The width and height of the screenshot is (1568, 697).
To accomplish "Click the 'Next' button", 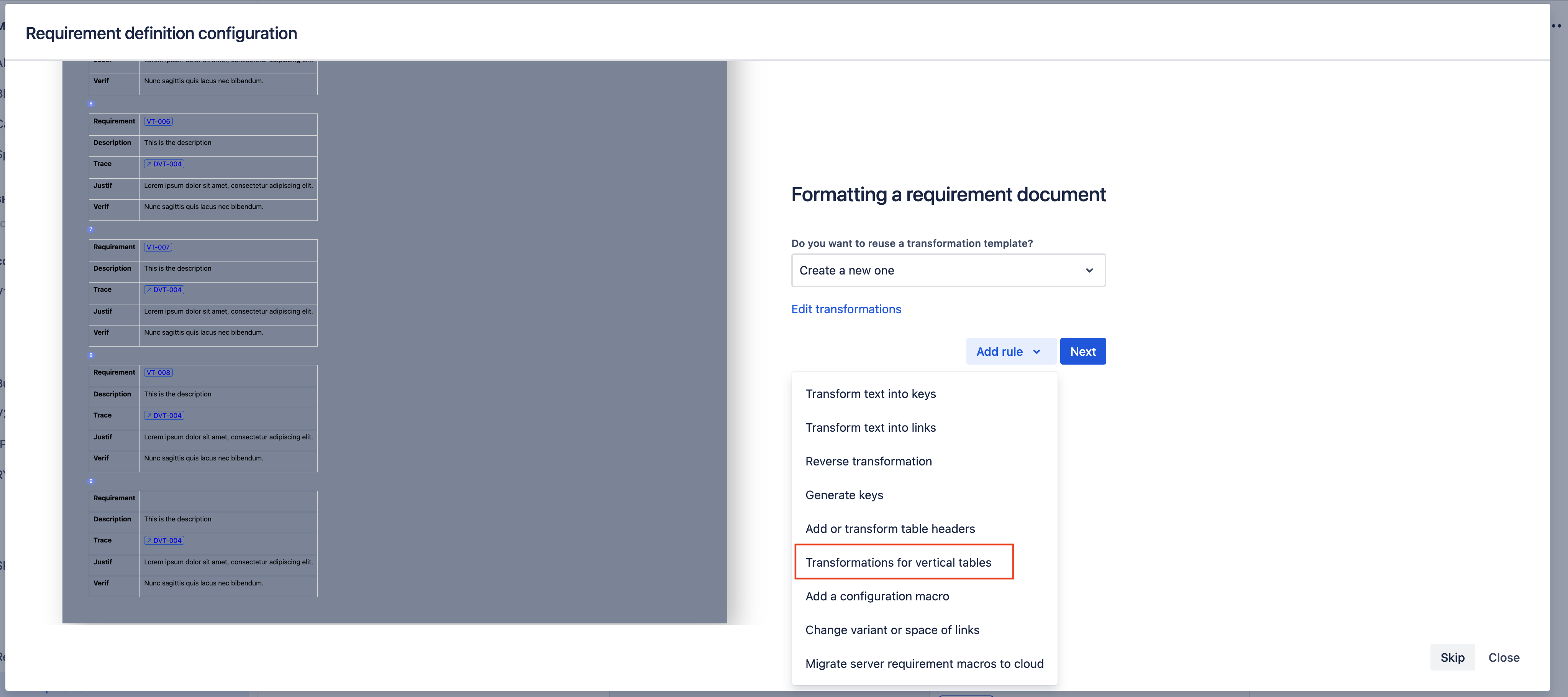I will 1083,351.
